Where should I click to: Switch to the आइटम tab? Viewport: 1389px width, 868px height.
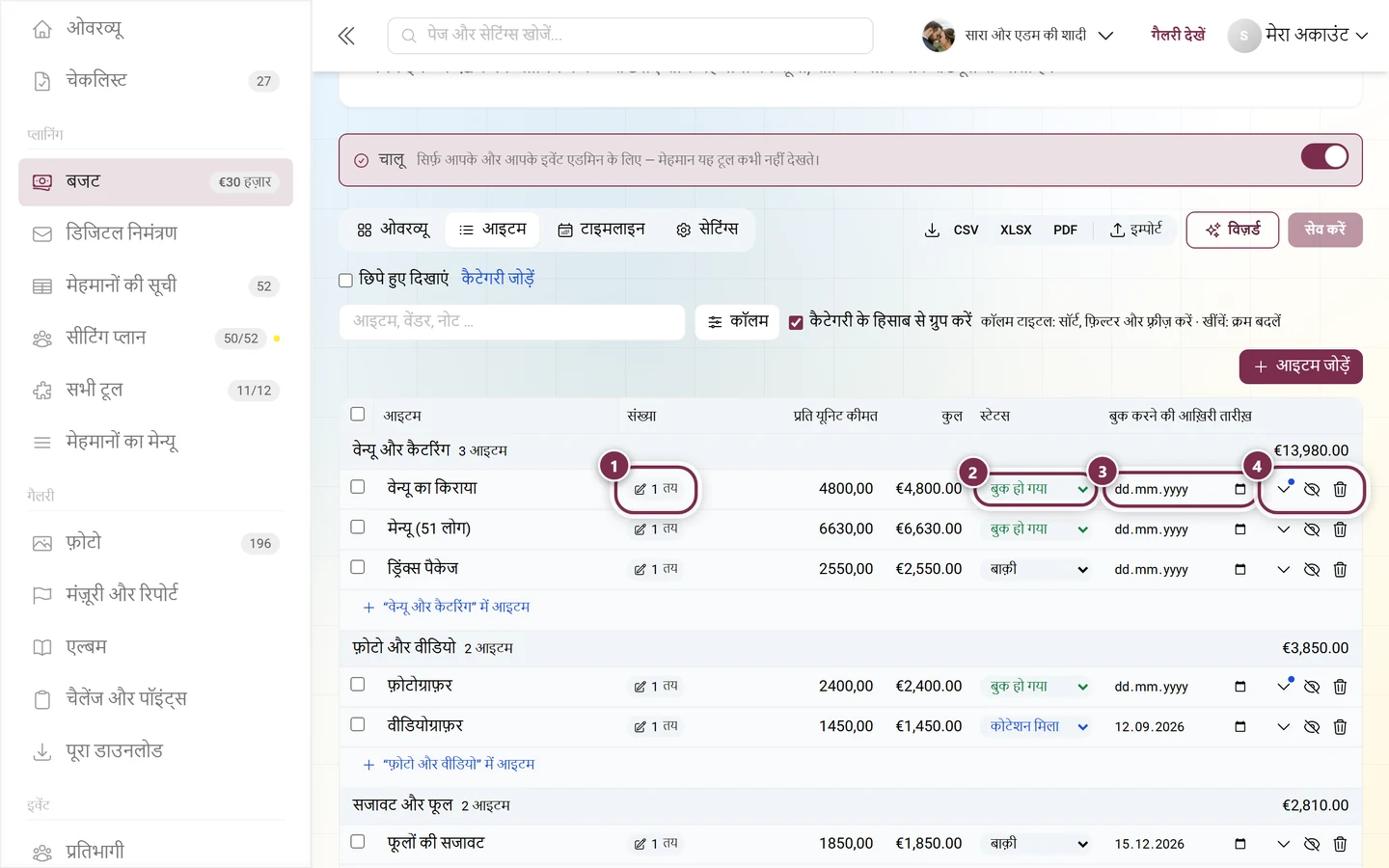click(492, 230)
